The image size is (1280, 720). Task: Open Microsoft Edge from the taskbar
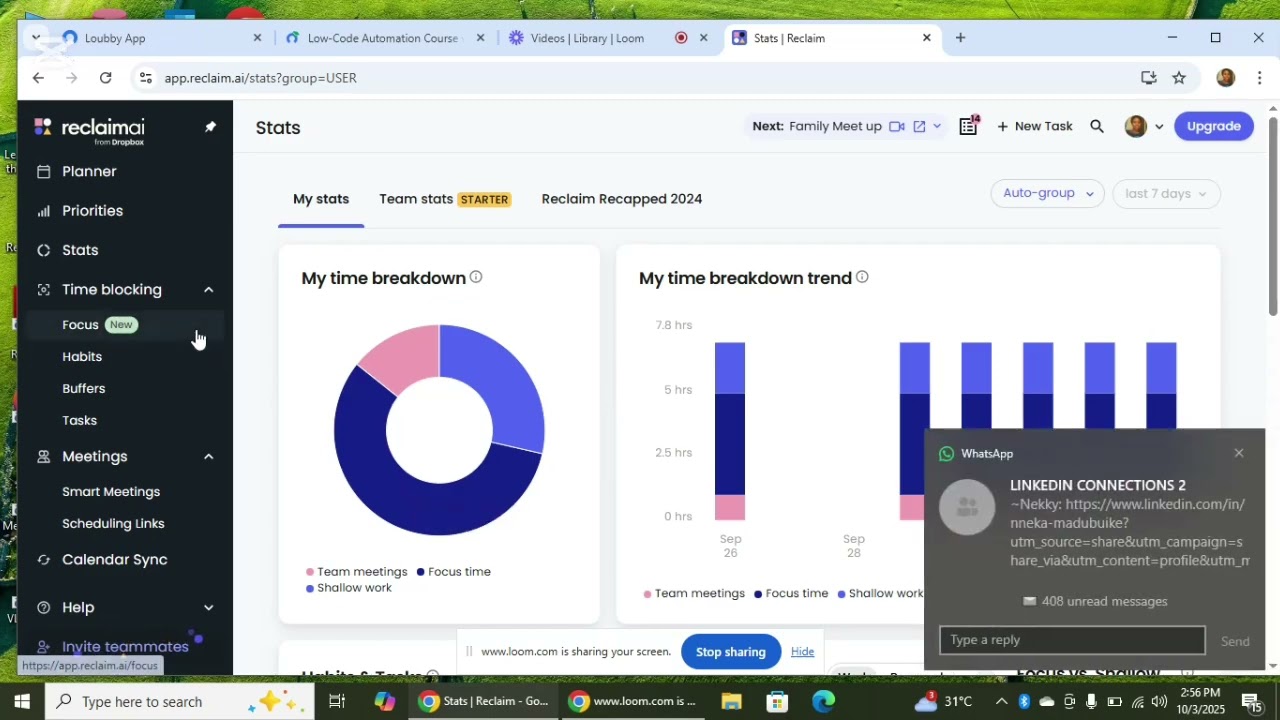[x=823, y=702]
